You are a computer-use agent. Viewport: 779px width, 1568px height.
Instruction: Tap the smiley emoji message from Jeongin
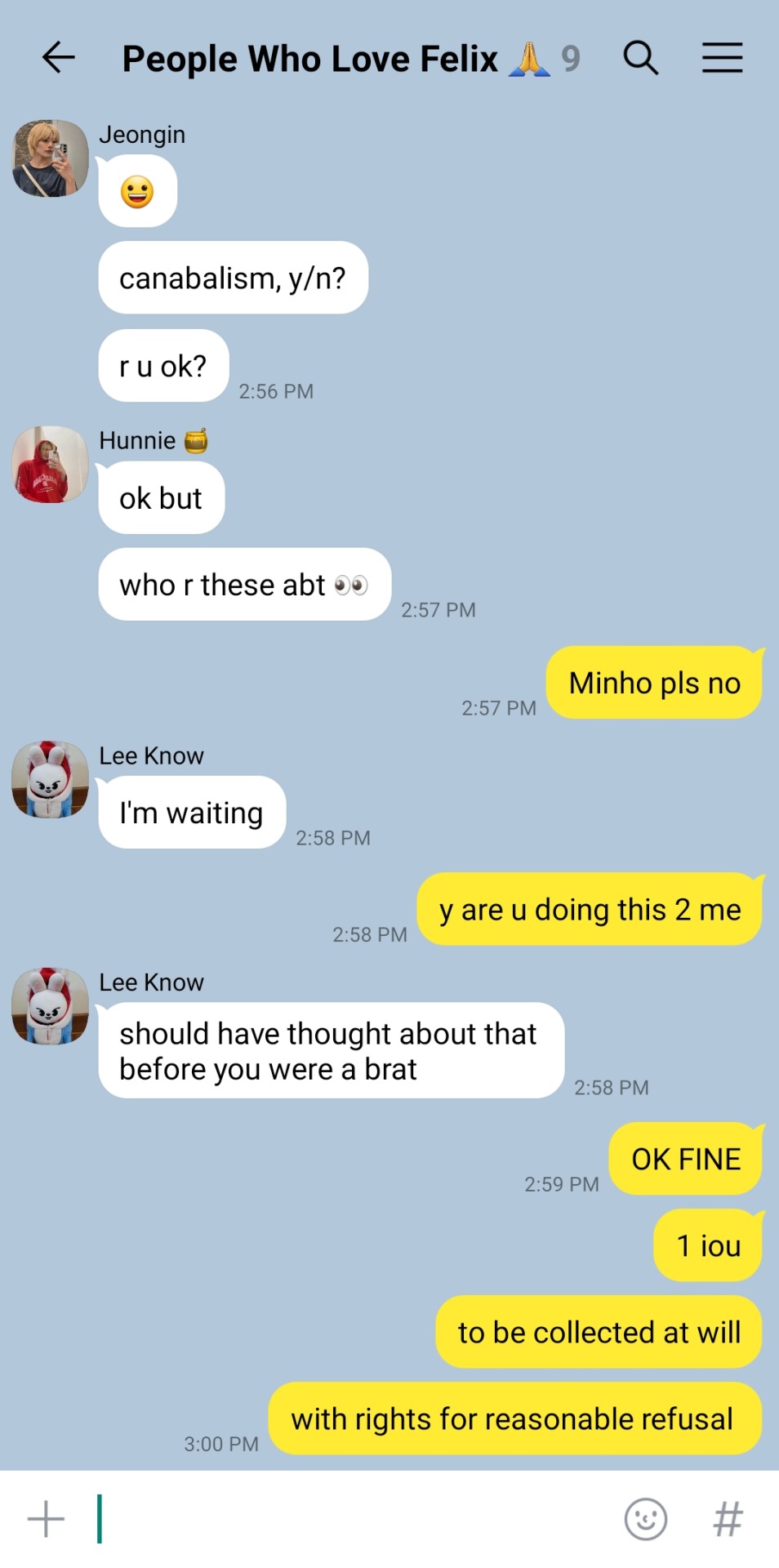138,191
